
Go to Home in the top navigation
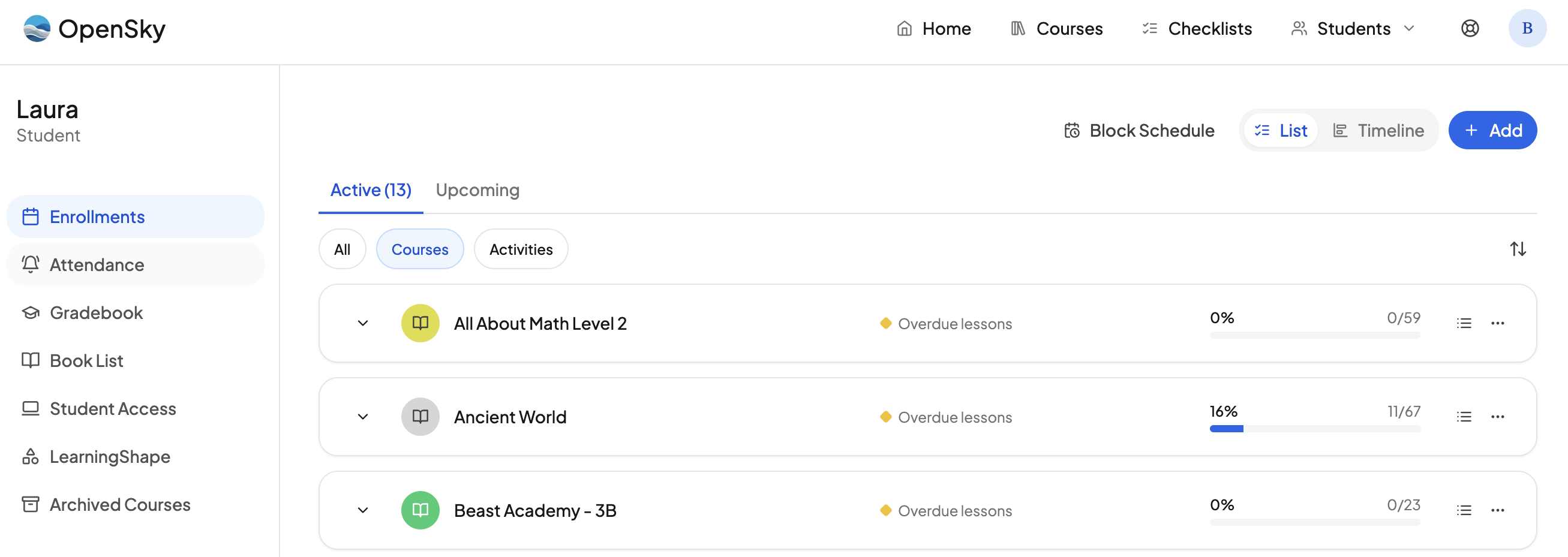(934, 29)
